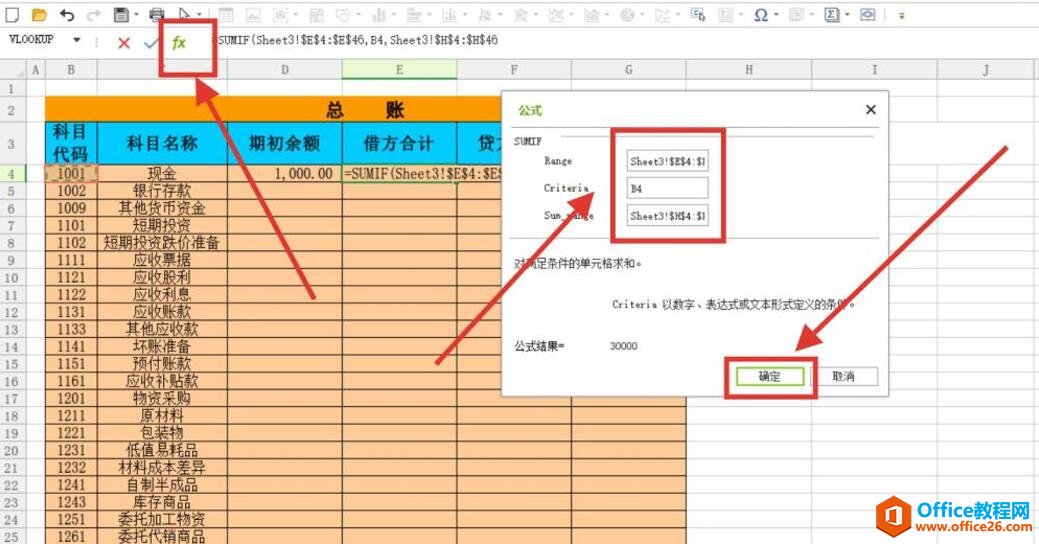Click into the Sum_range input field
The width and height of the screenshot is (1039, 544).
coord(667,216)
